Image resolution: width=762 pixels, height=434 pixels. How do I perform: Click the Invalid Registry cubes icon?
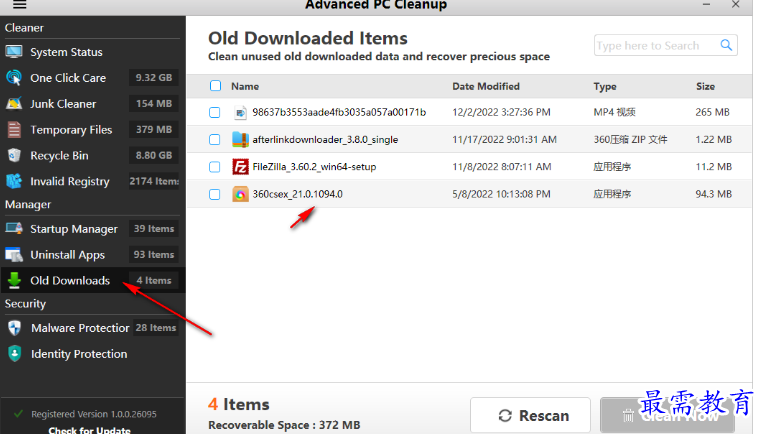coord(14,181)
